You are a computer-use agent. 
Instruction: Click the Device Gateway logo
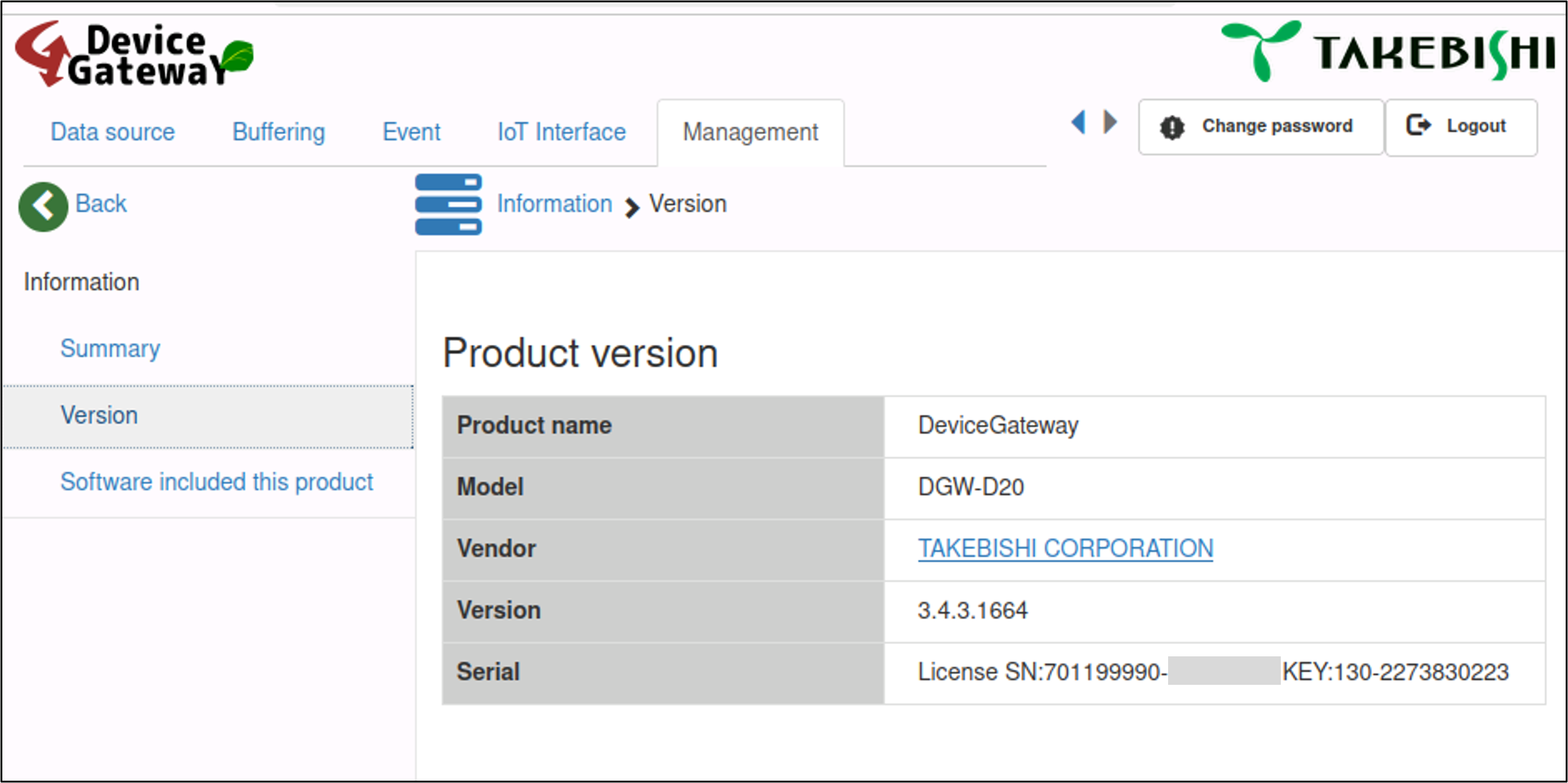point(134,55)
